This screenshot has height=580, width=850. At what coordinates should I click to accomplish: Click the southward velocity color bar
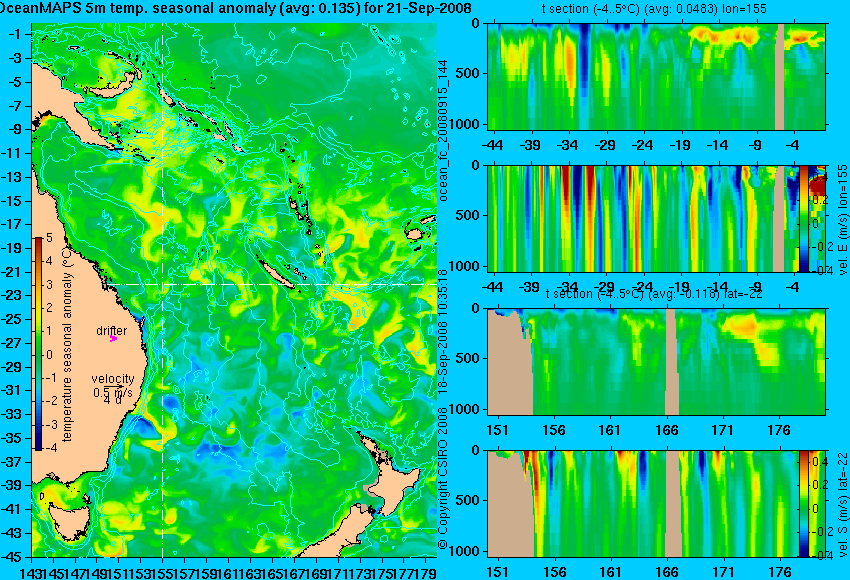803,504
